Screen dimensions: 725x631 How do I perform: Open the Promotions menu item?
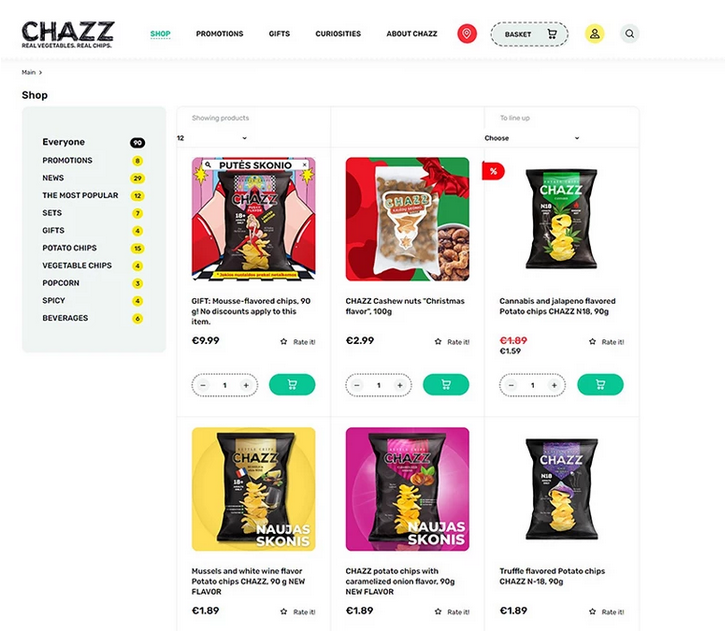pyautogui.click(x=220, y=34)
